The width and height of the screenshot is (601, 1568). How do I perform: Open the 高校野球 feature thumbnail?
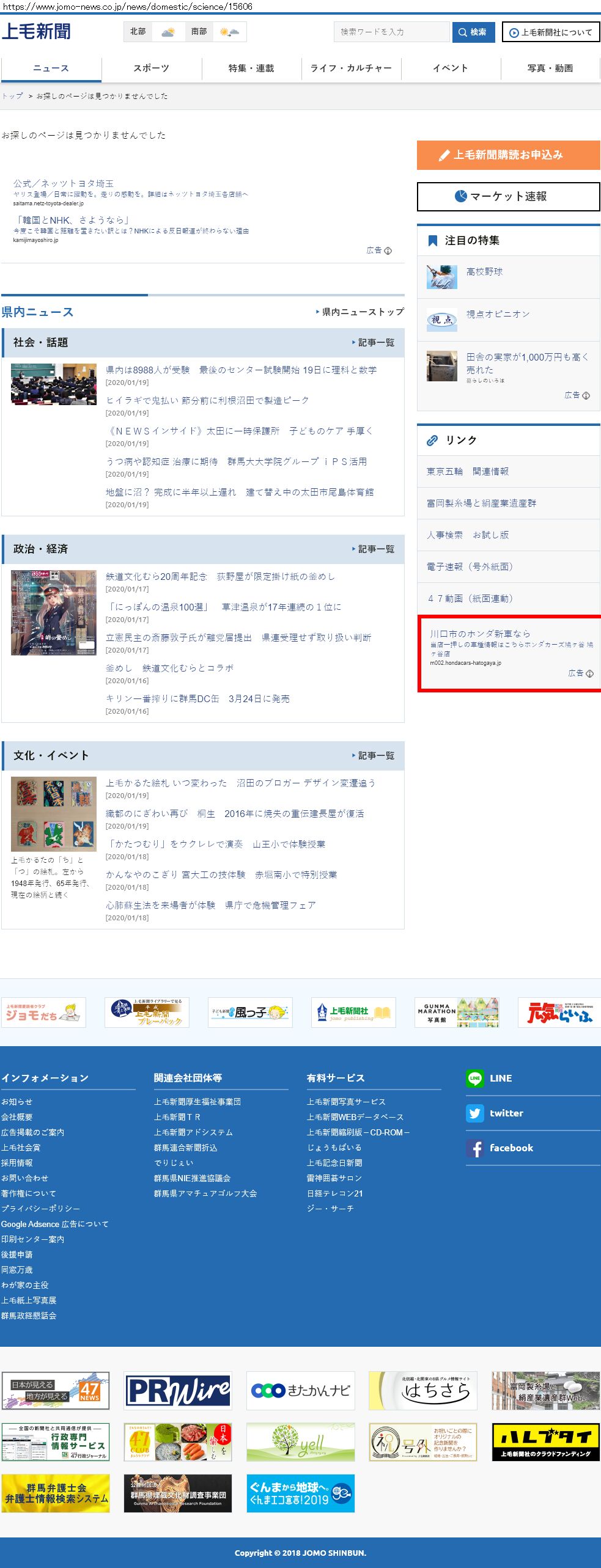(441, 277)
